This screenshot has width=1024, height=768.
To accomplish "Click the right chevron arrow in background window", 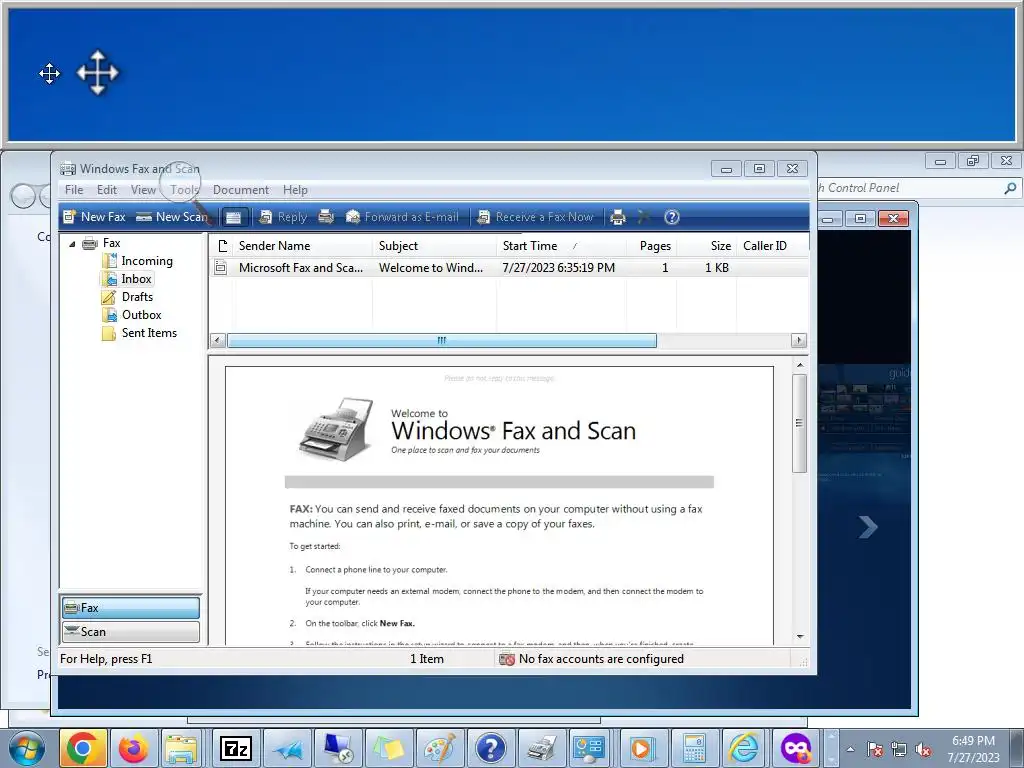I will 868,527.
